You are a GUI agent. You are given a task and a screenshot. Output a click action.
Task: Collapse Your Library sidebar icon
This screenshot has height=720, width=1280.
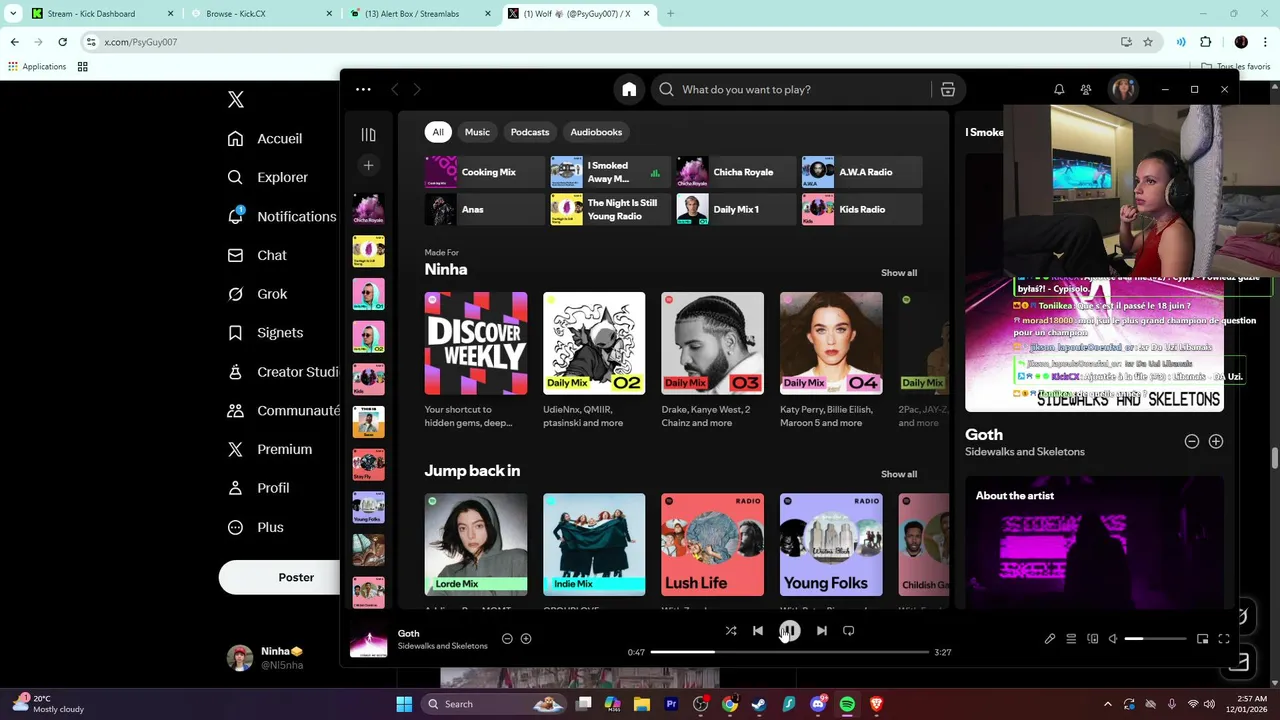[368, 134]
